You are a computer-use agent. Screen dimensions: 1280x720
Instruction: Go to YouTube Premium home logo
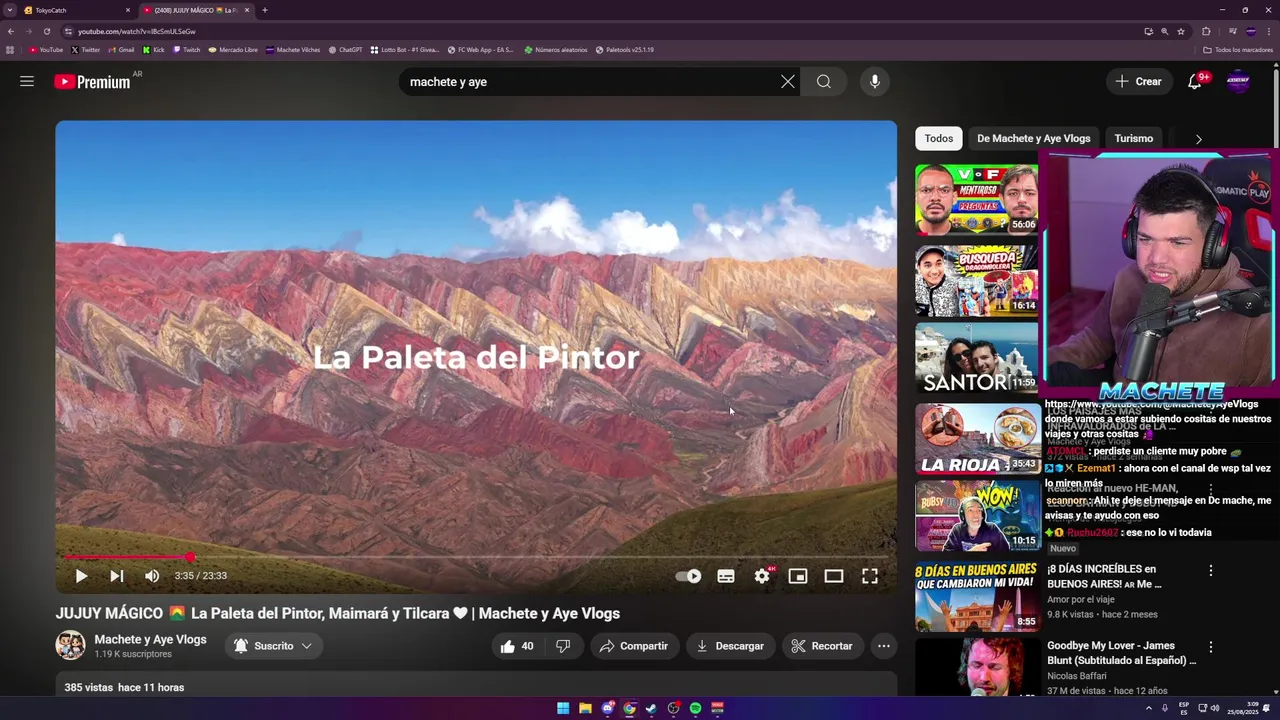(92, 82)
